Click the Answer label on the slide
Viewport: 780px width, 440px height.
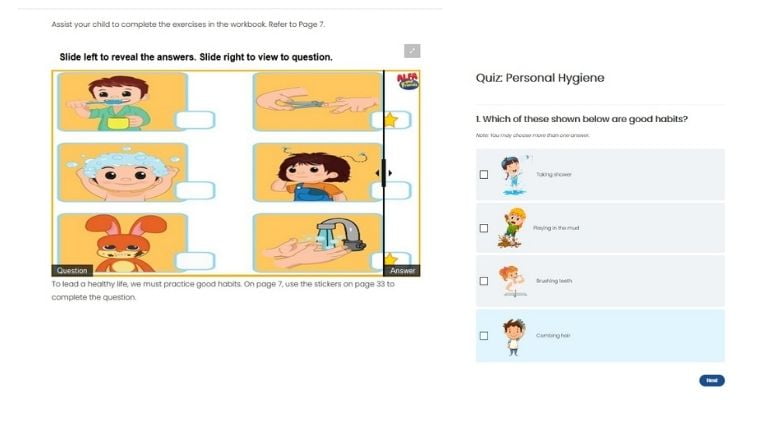click(x=402, y=270)
